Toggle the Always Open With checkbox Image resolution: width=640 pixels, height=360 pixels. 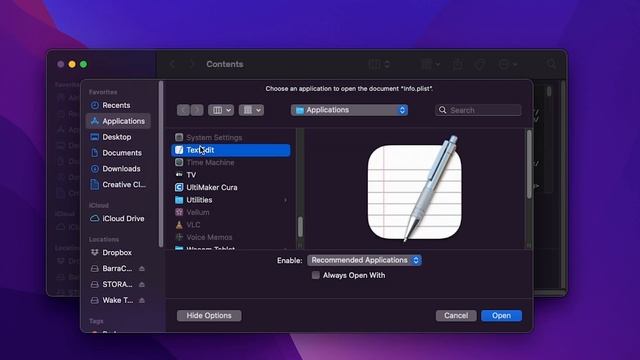pos(316,276)
